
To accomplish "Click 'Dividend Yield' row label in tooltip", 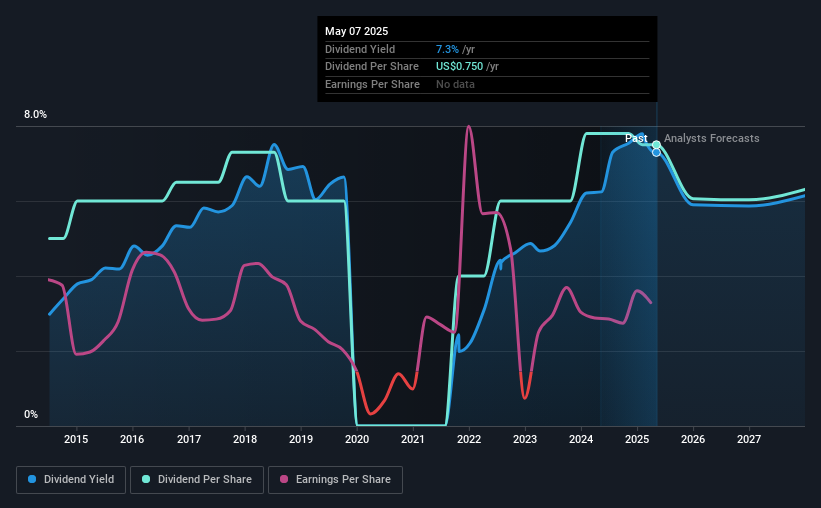I will pyautogui.click(x=360, y=49).
